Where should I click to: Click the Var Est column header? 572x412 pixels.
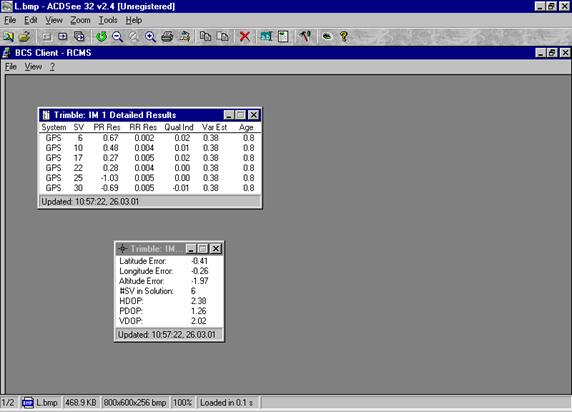coord(214,127)
